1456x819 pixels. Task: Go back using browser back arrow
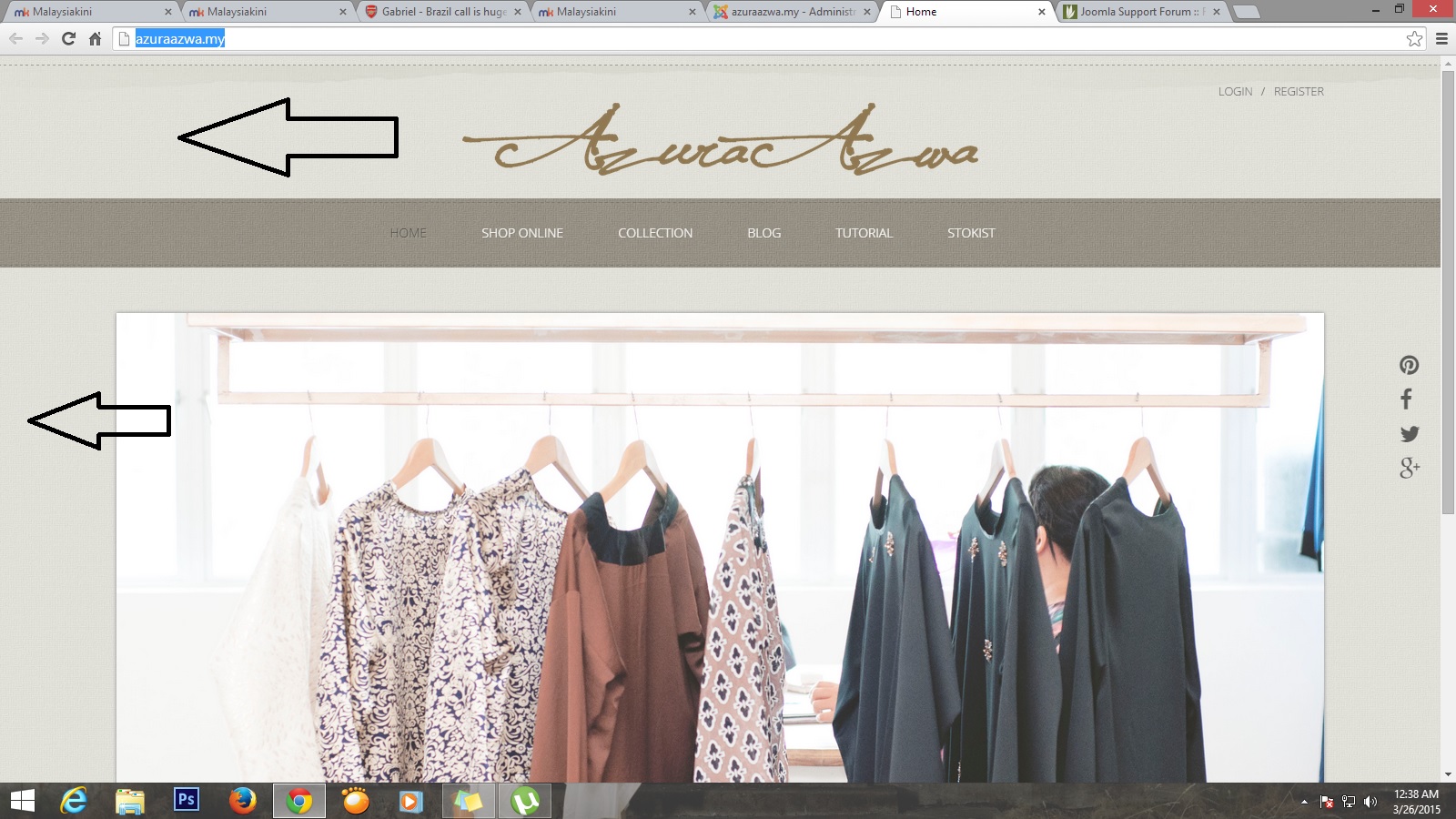coord(15,38)
